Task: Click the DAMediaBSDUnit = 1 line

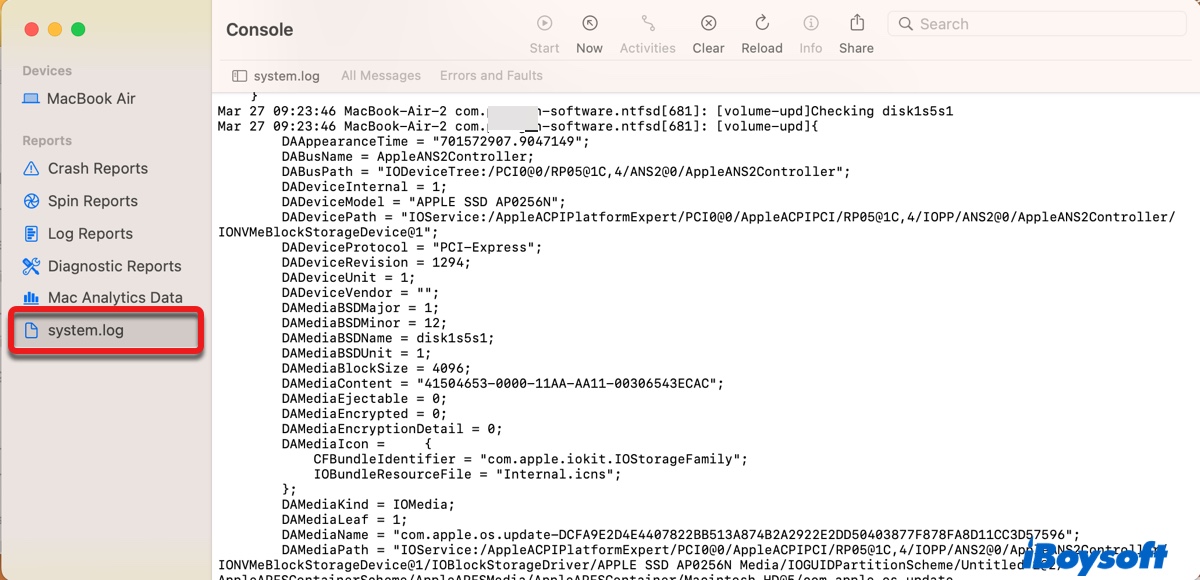Action: 356,353
